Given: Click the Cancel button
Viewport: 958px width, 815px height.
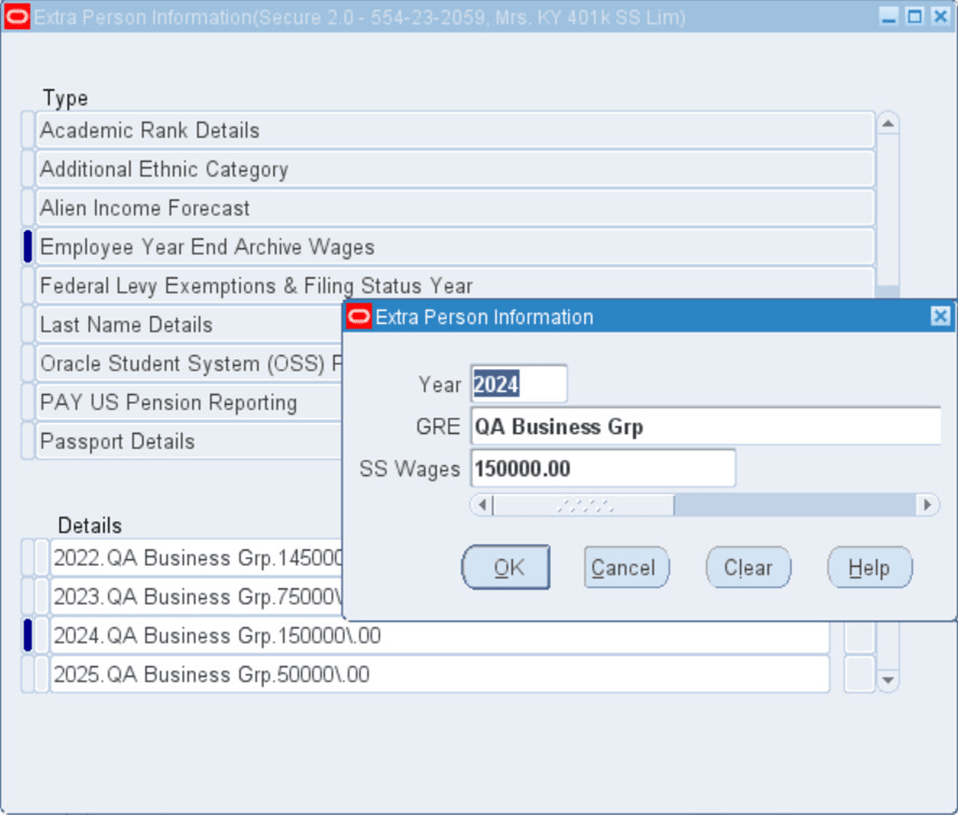Looking at the screenshot, I should click(x=626, y=568).
